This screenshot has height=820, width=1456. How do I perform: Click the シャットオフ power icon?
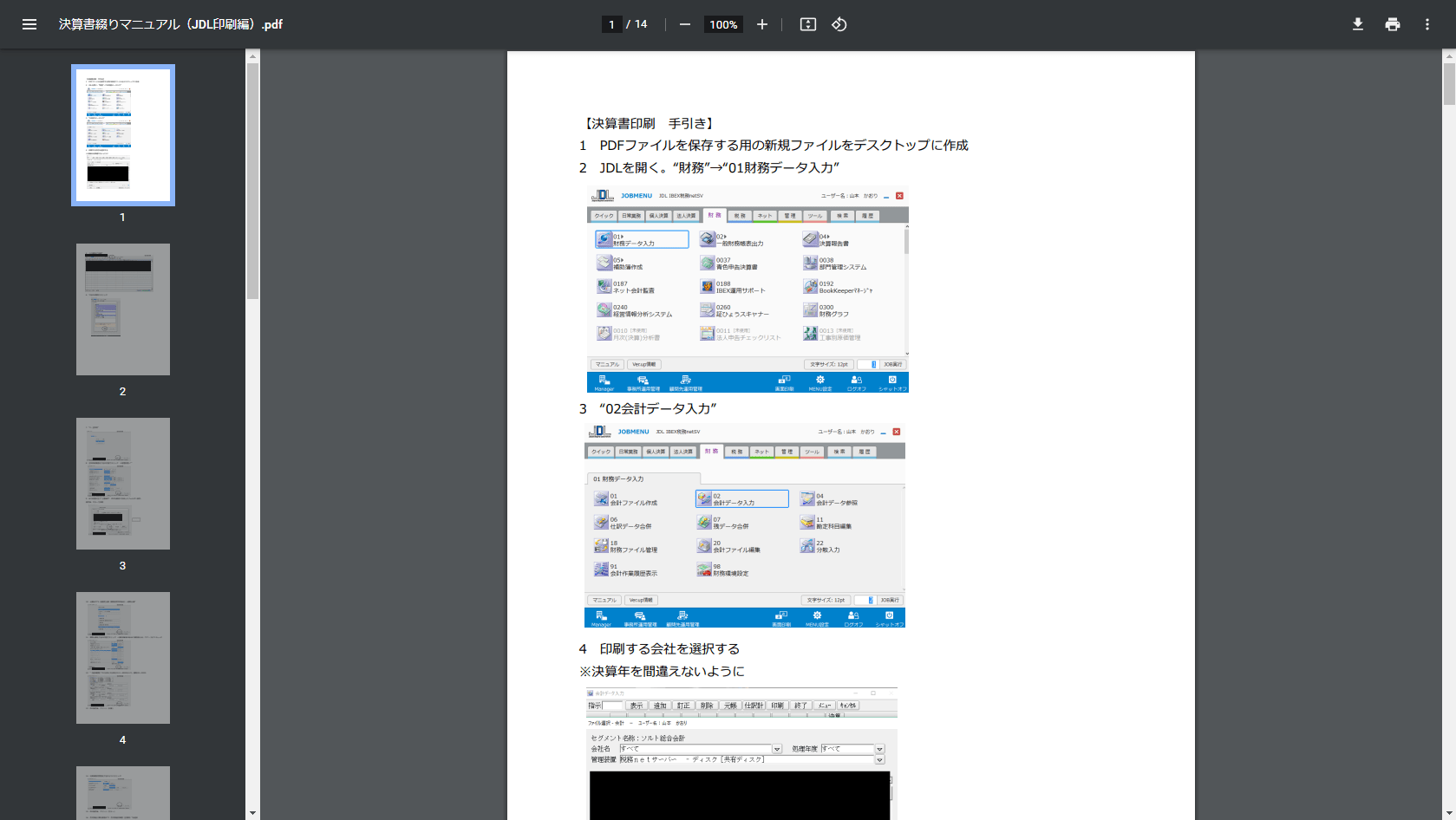tap(891, 381)
